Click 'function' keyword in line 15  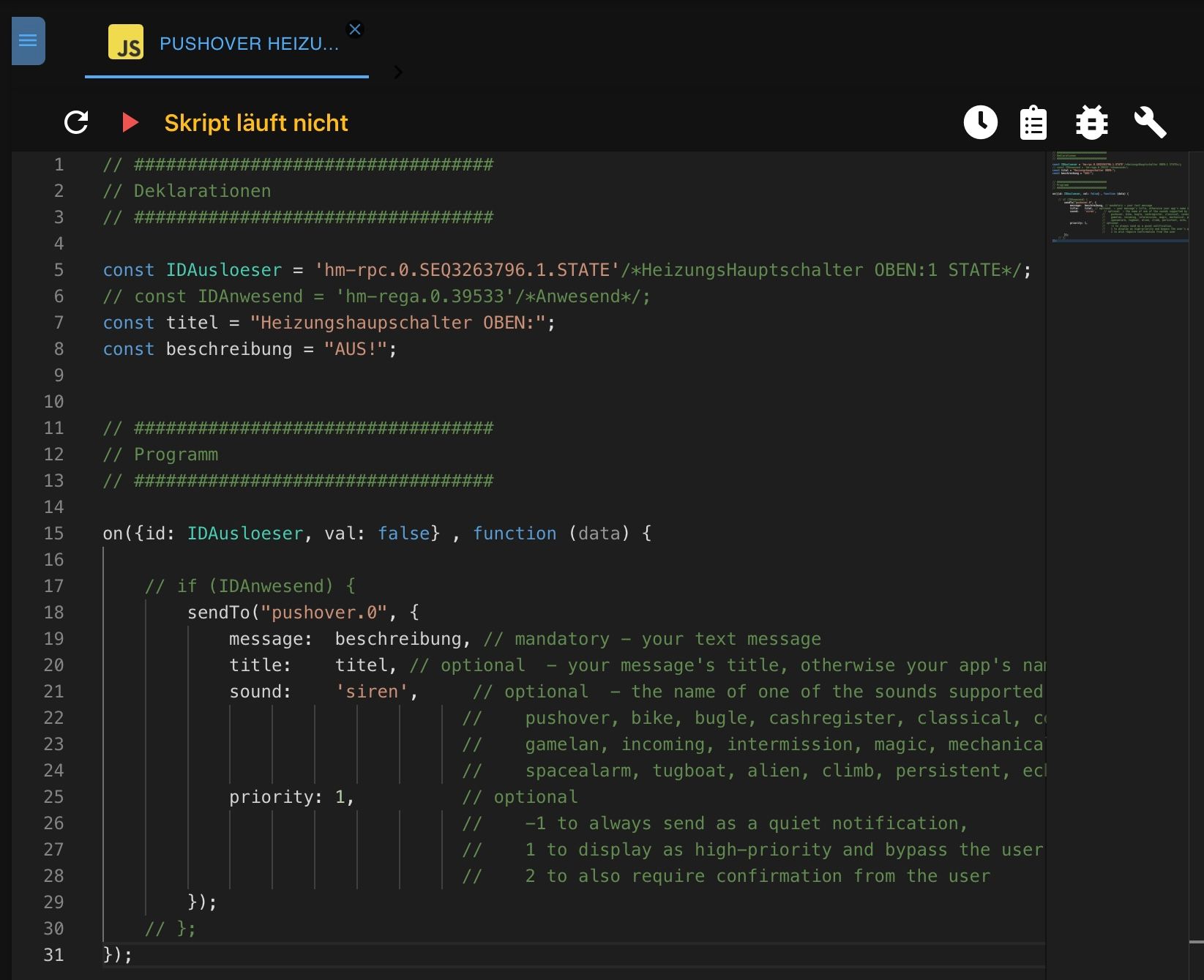click(x=515, y=534)
